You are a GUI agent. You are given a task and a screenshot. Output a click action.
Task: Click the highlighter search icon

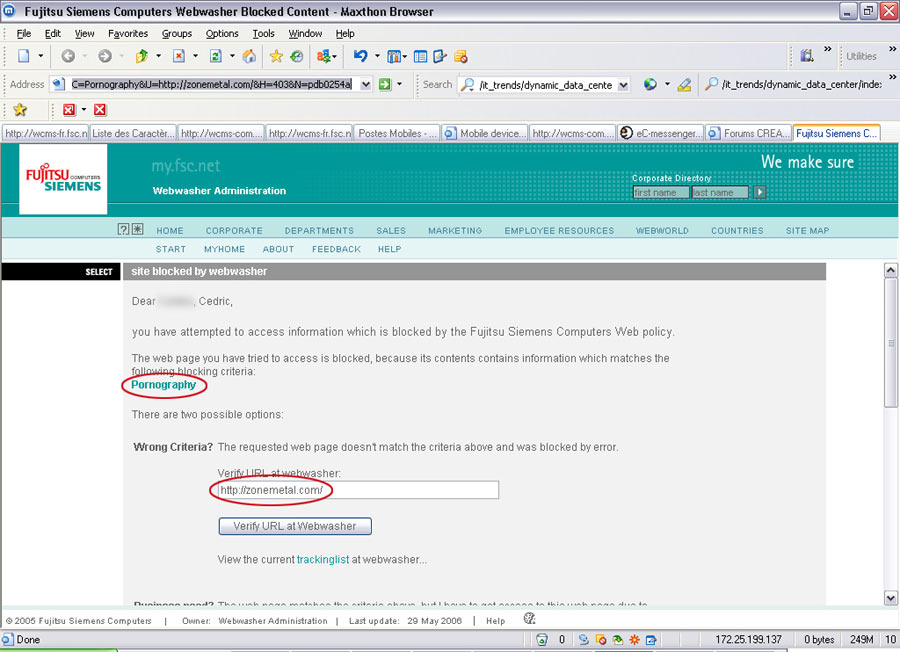coord(684,85)
